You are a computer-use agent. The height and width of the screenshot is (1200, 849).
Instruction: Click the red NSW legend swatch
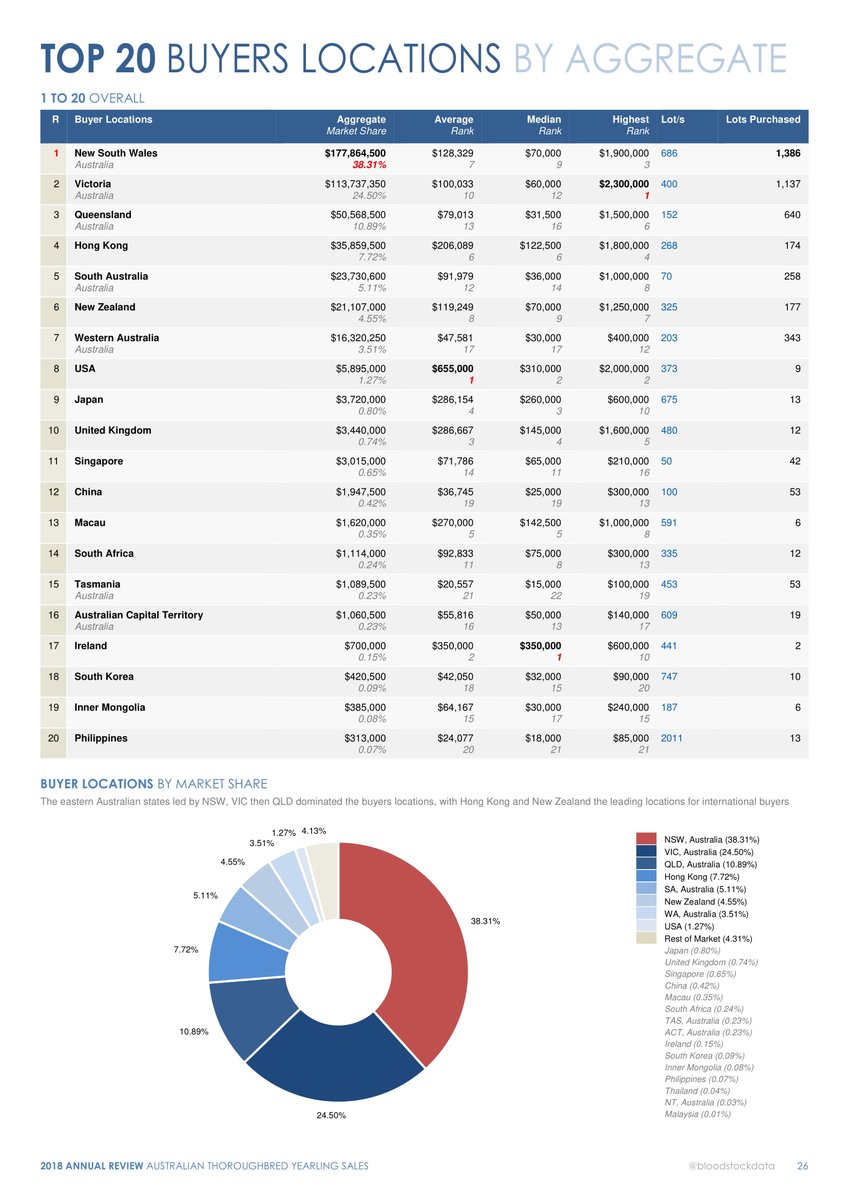click(x=647, y=839)
